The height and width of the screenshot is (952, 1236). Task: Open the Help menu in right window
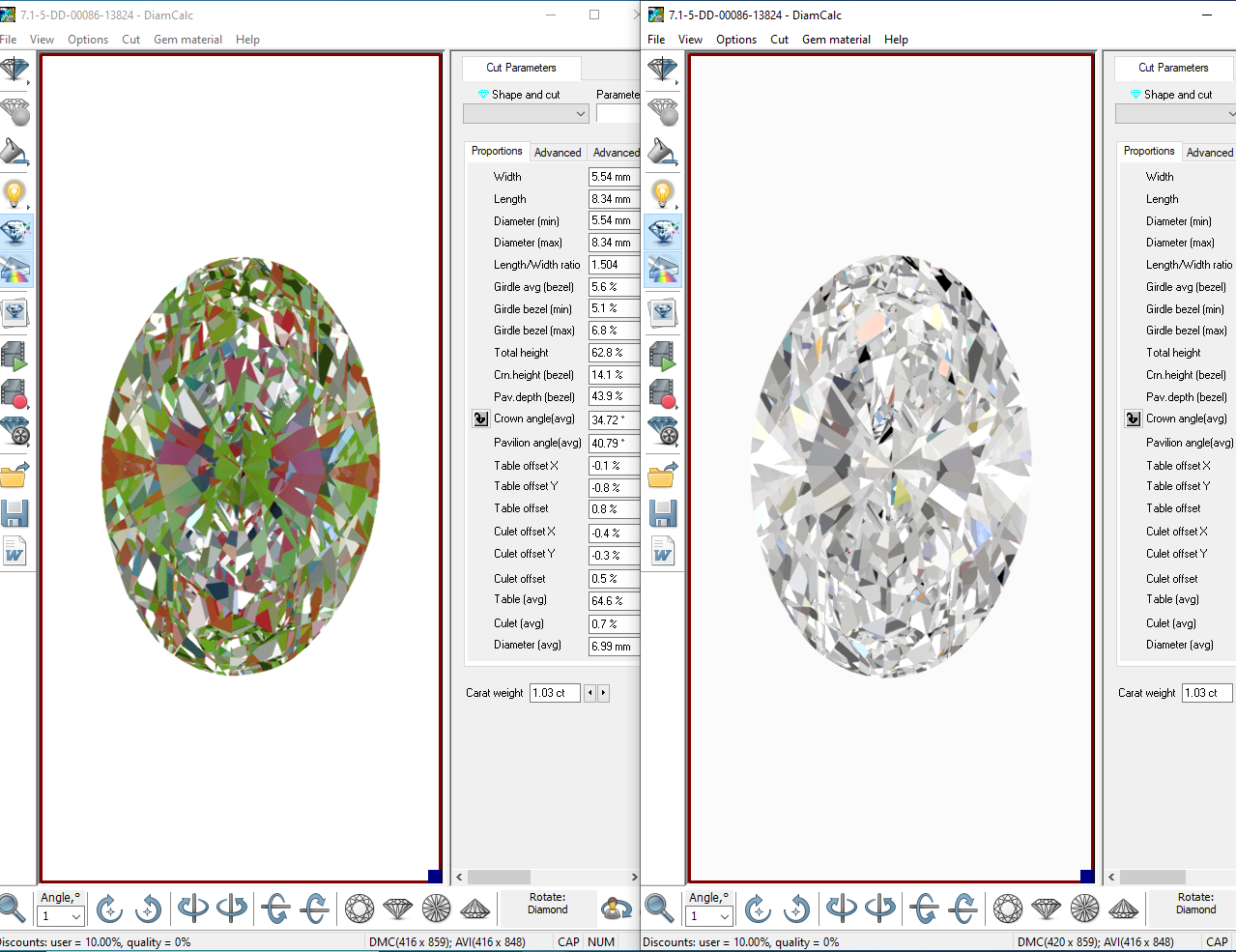(896, 40)
